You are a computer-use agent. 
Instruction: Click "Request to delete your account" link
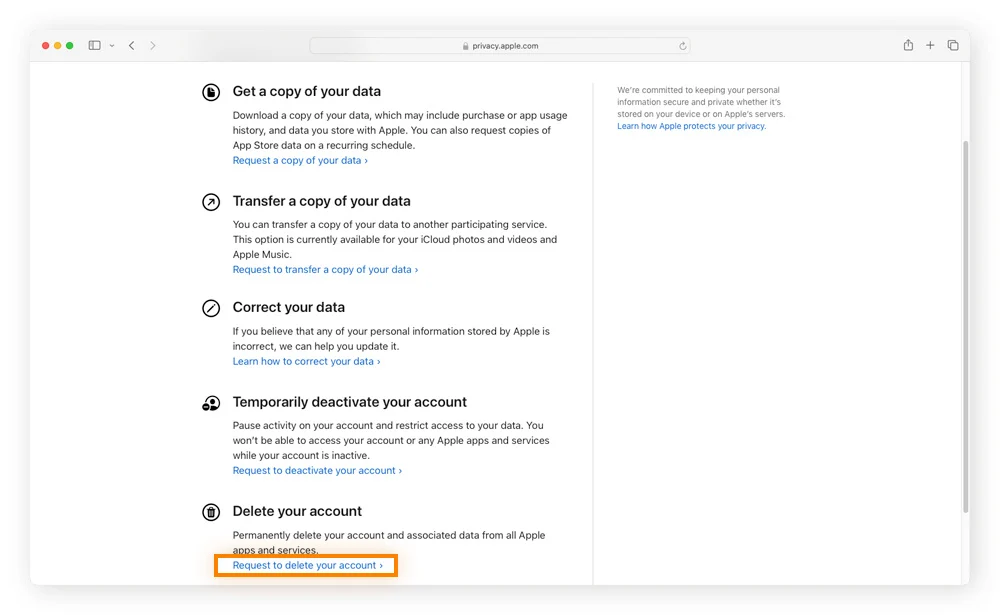coord(307,565)
